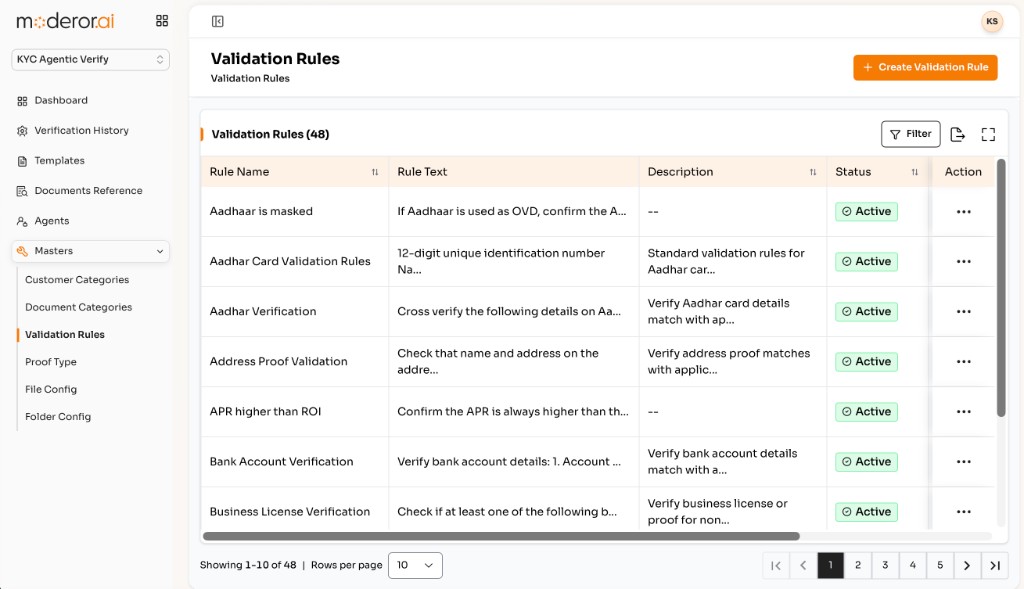
Task: Click Active status badge for Bank Account Verification
Action: pos(867,462)
